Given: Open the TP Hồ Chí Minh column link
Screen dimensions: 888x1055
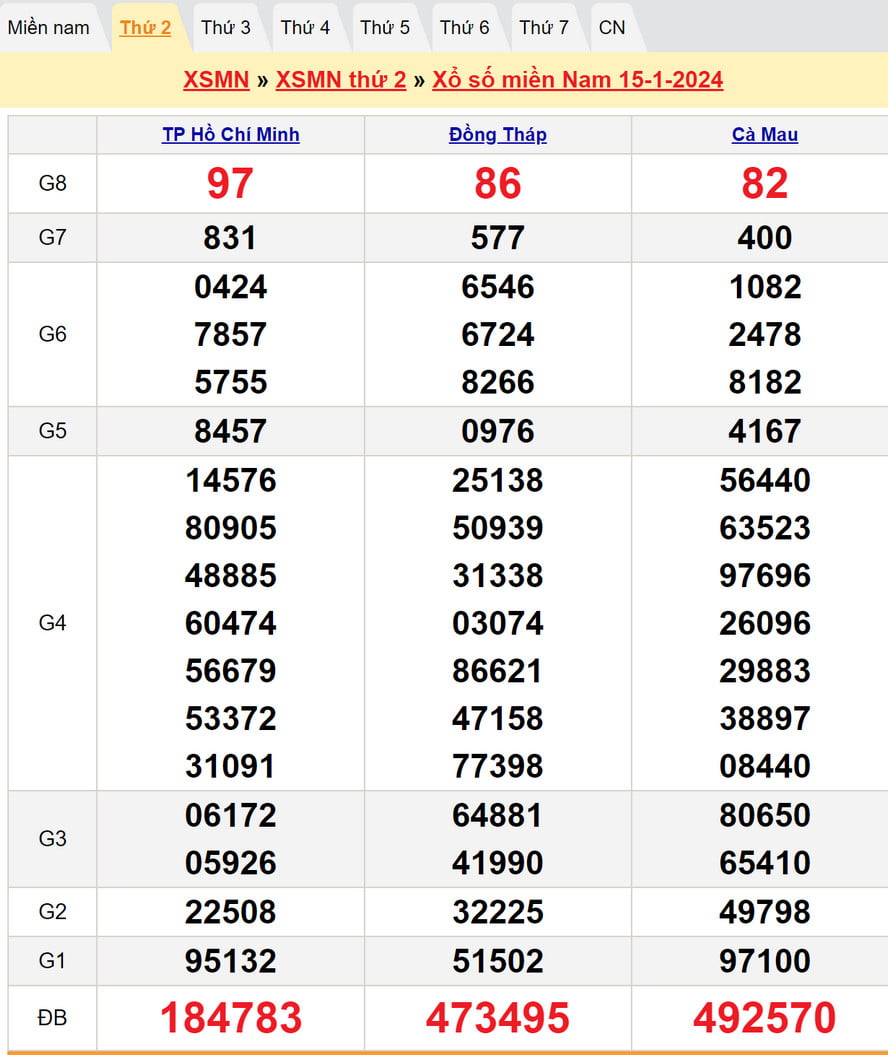Looking at the screenshot, I should (231, 135).
